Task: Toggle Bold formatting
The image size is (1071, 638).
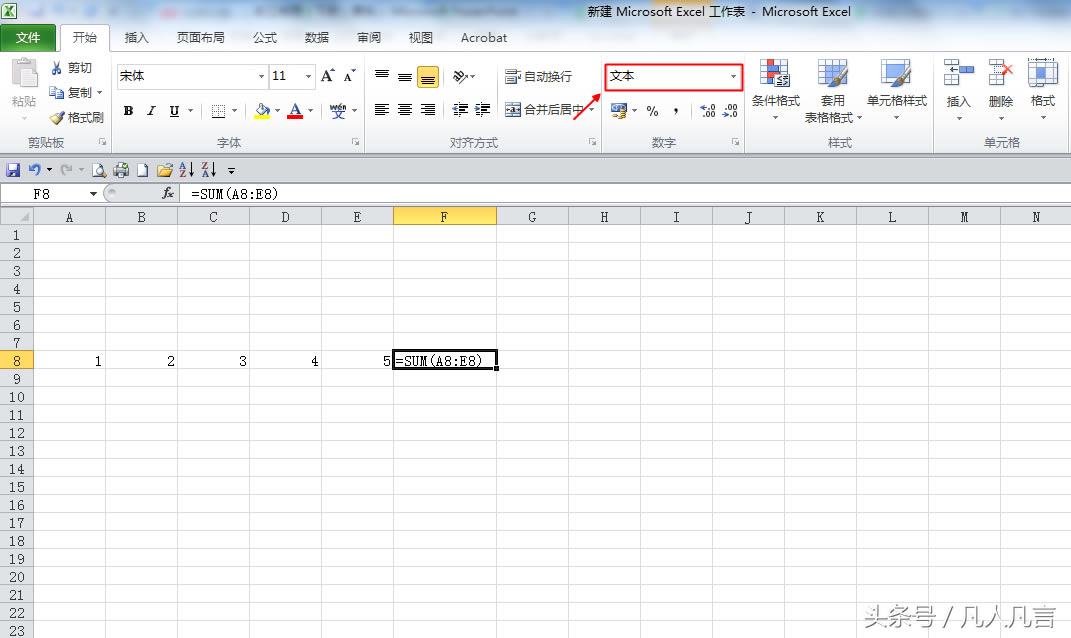Action: click(x=128, y=111)
